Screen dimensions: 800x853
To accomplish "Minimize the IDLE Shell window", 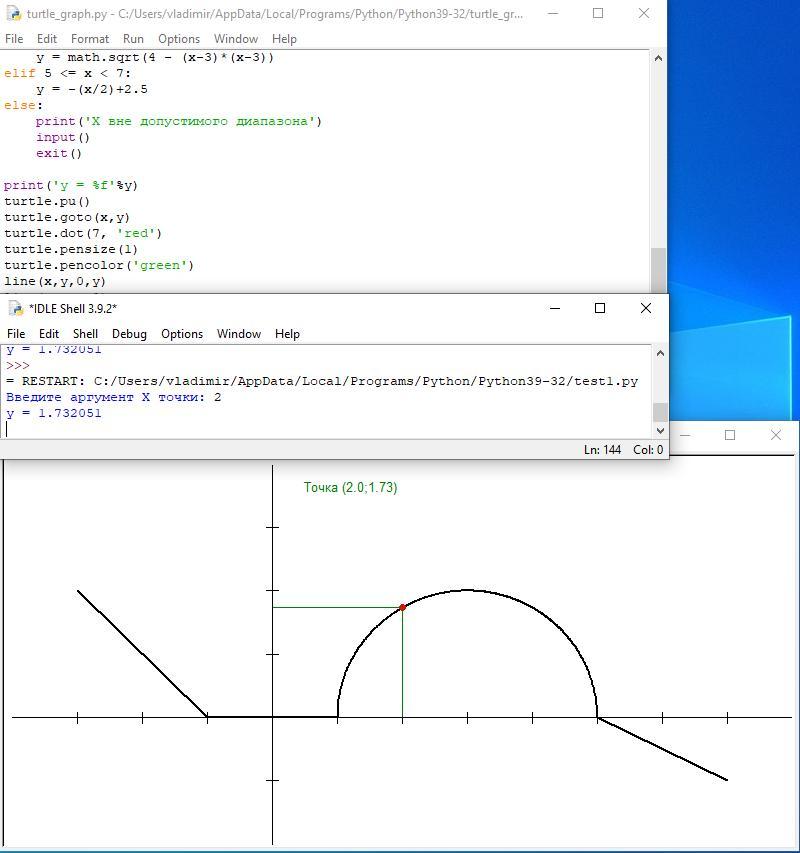I will [x=555, y=308].
